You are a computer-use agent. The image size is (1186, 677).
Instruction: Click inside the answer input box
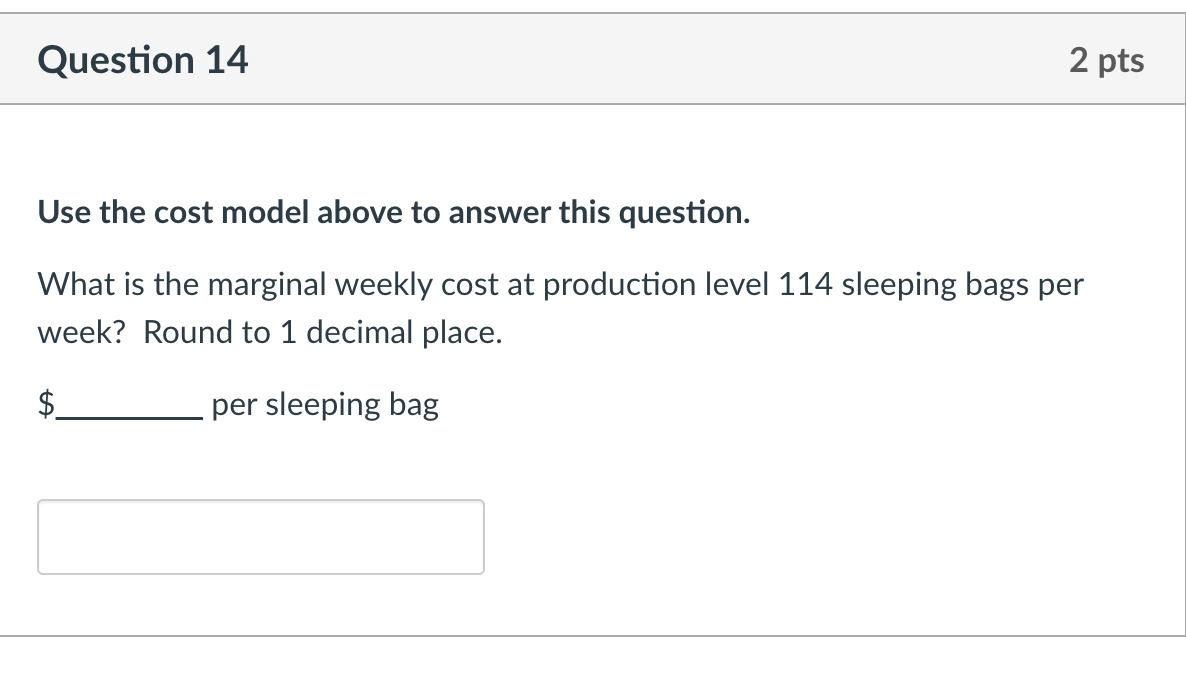point(260,537)
